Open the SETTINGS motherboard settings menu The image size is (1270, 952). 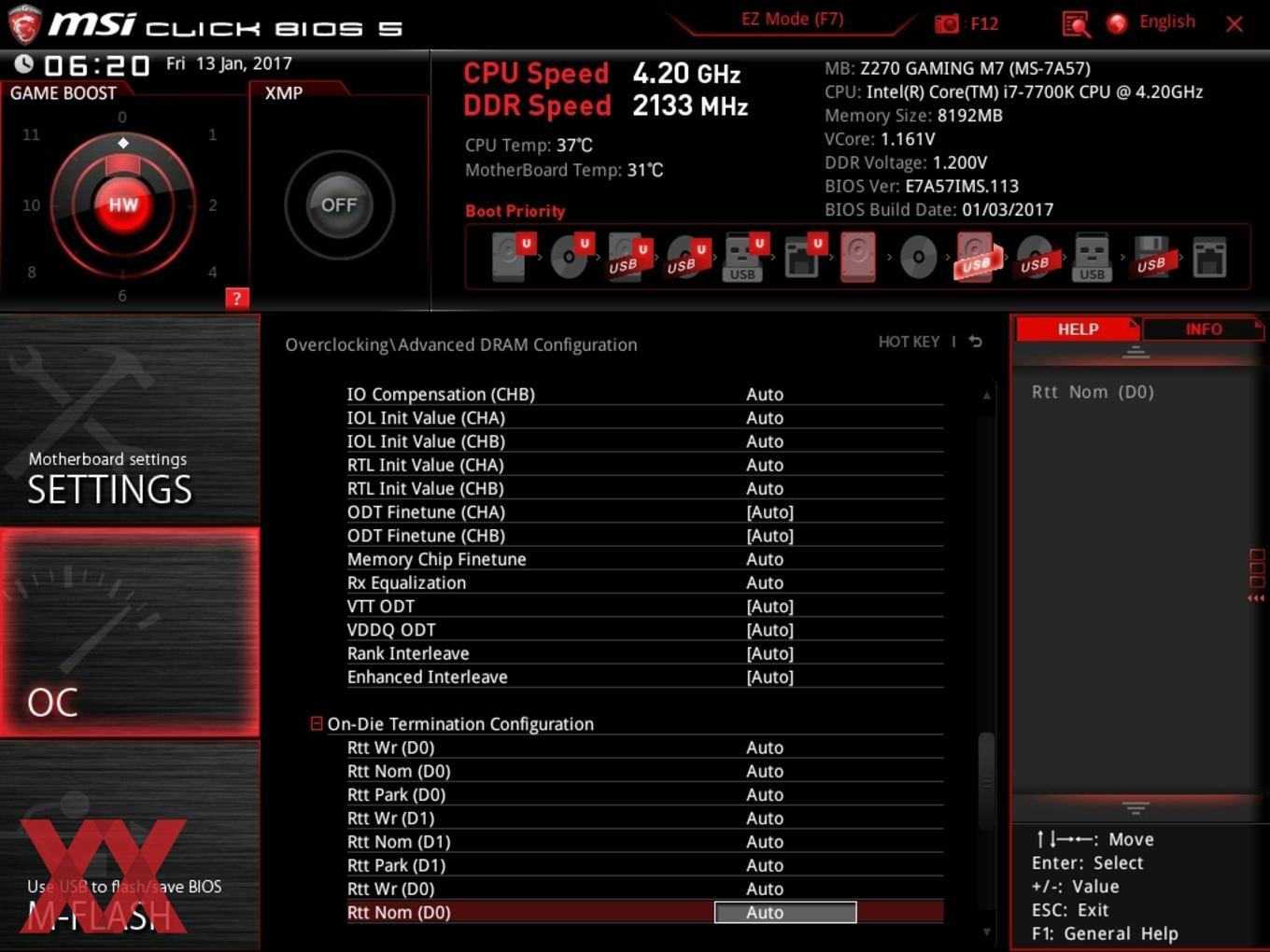pos(130,420)
